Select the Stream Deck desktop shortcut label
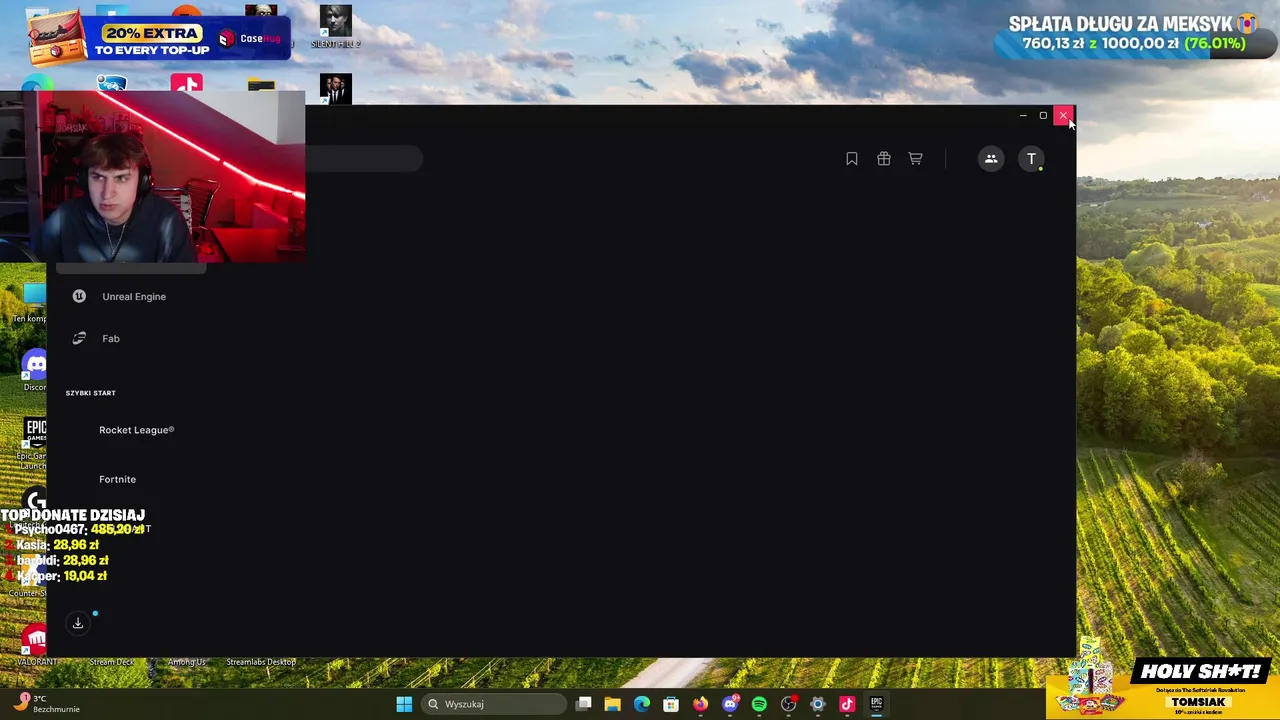 (x=112, y=662)
